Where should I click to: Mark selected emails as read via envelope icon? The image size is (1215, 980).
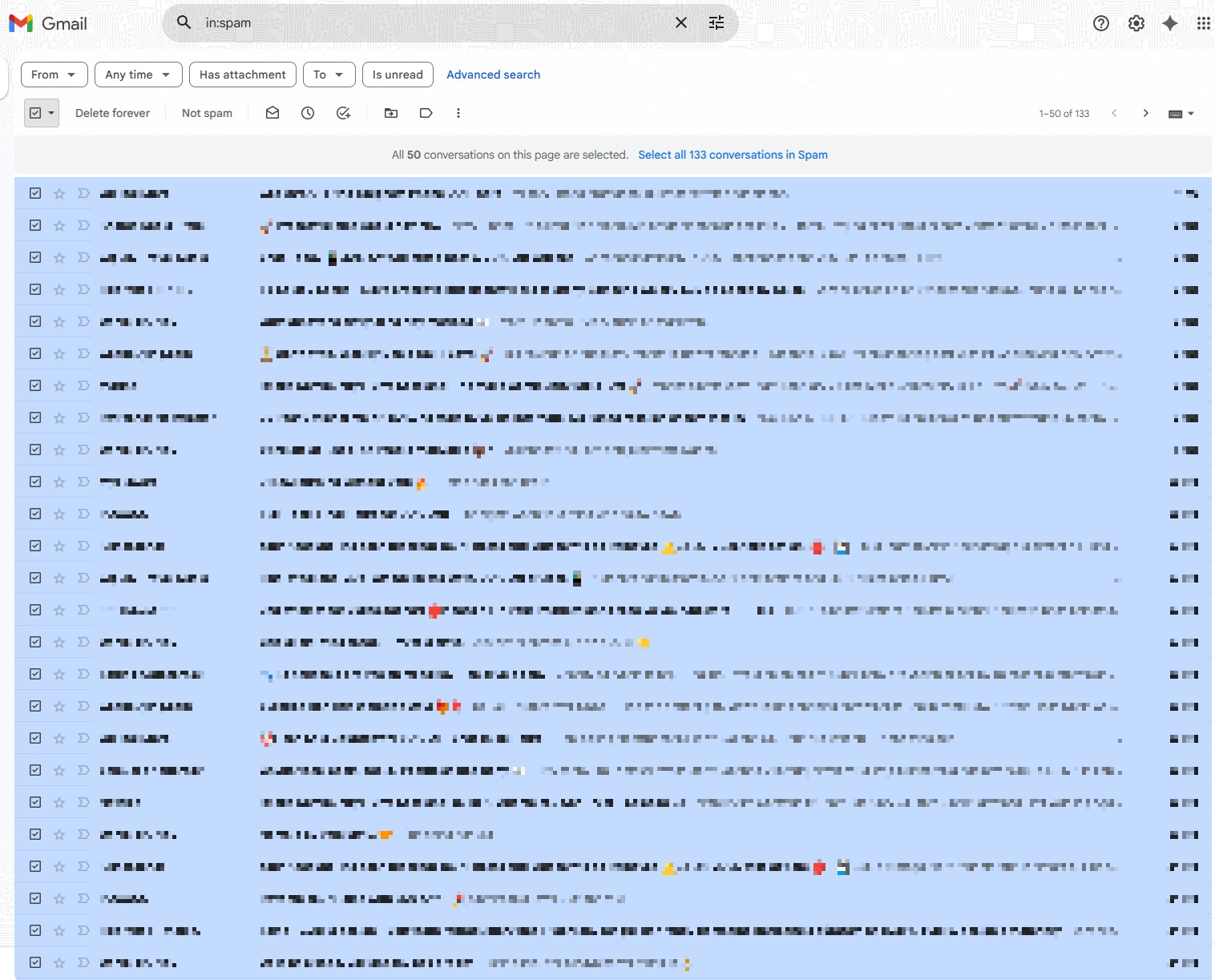click(272, 113)
